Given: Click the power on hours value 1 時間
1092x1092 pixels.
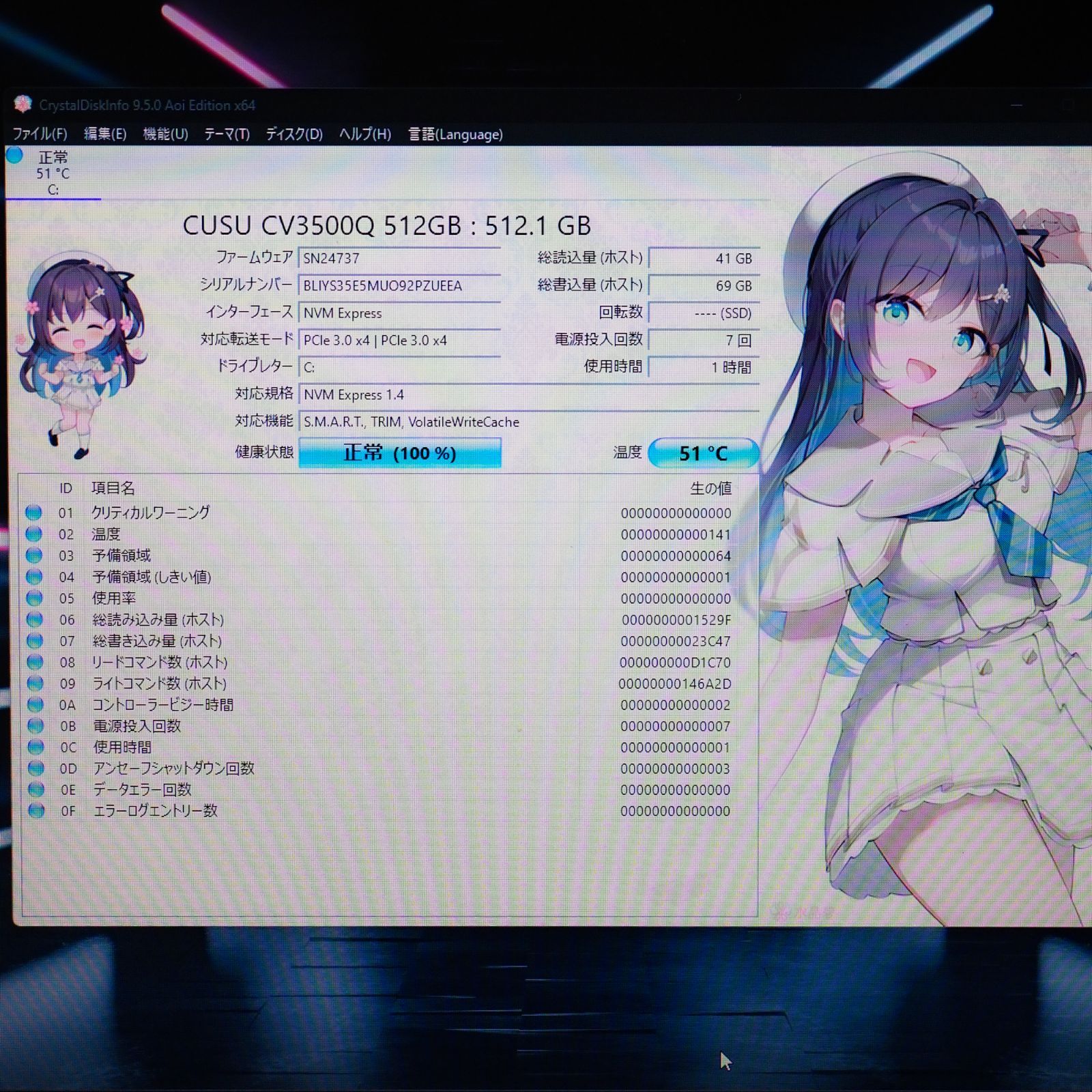Looking at the screenshot, I should [x=704, y=367].
